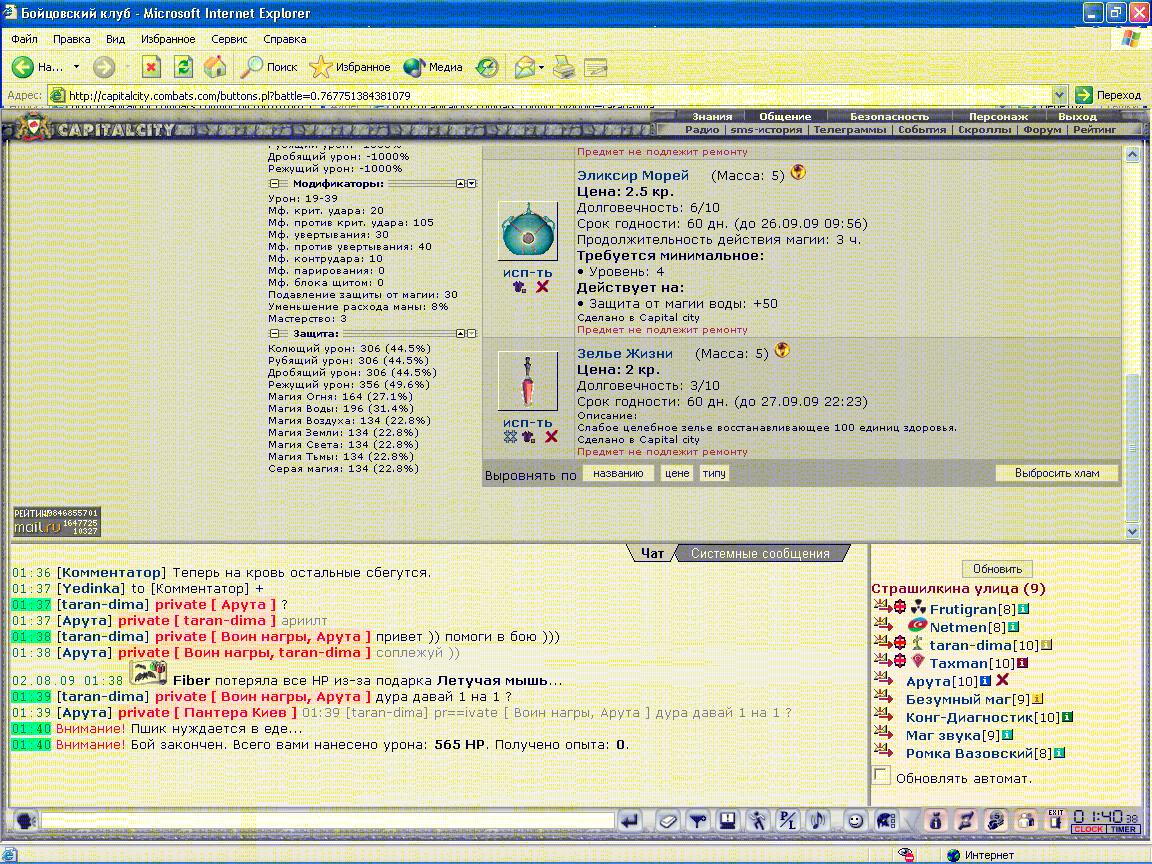Click the Переход go button

coord(1109,95)
